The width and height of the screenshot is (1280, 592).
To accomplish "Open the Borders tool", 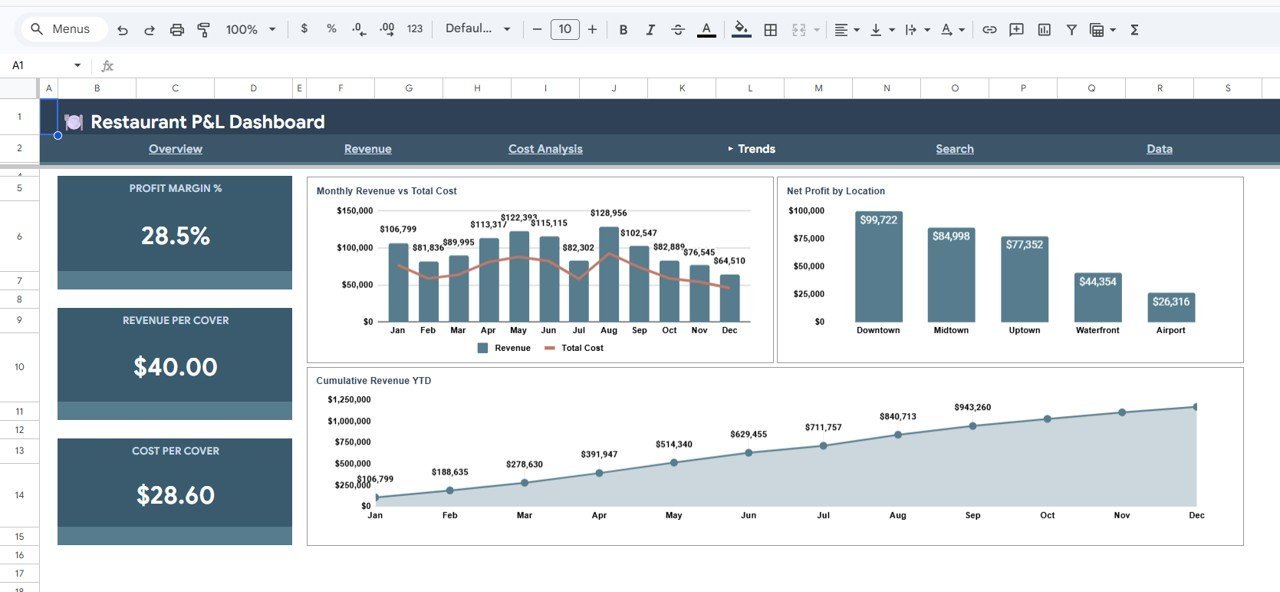I will 770,30.
